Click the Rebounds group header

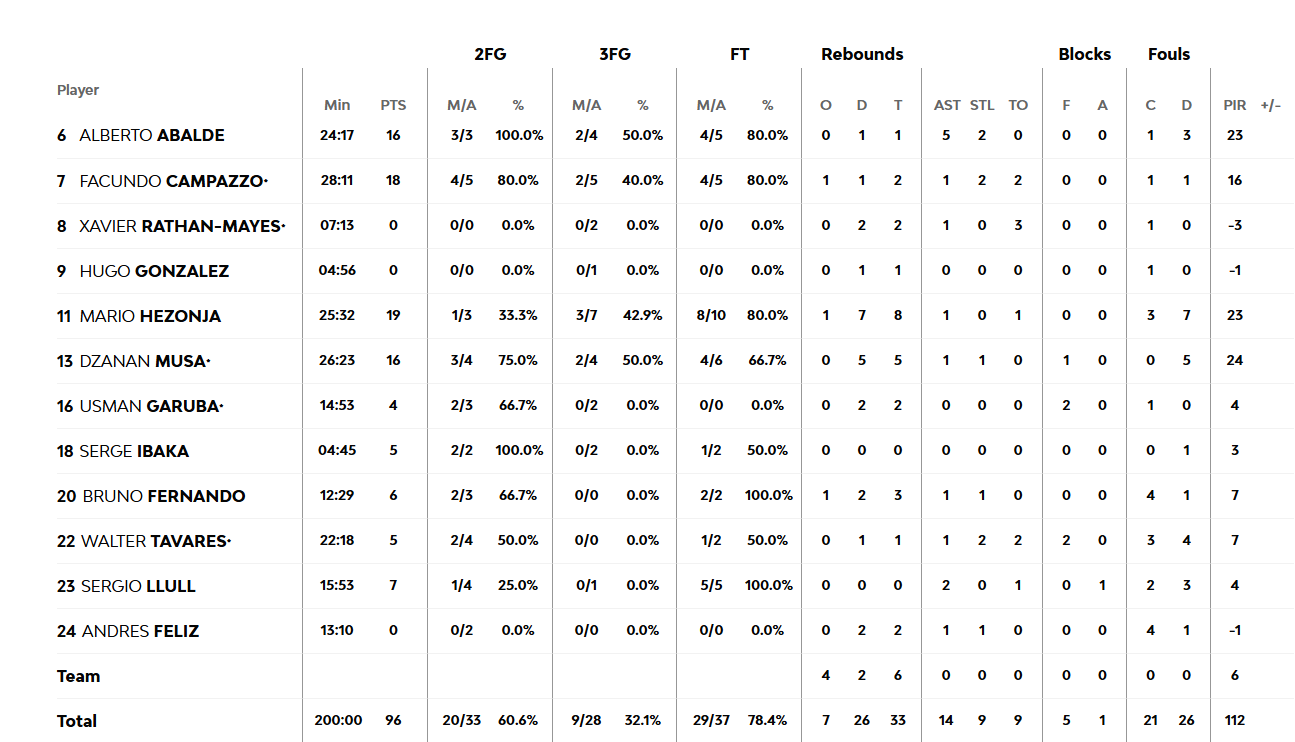[x=862, y=54]
